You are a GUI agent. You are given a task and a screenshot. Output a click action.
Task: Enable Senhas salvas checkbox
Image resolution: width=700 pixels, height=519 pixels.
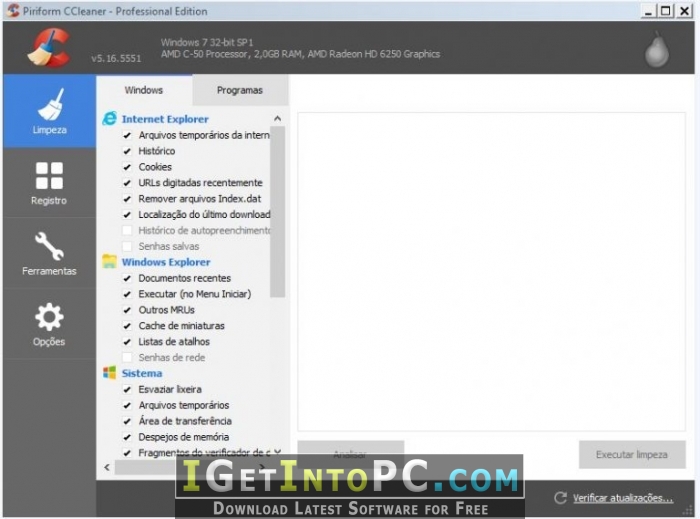coord(127,246)
